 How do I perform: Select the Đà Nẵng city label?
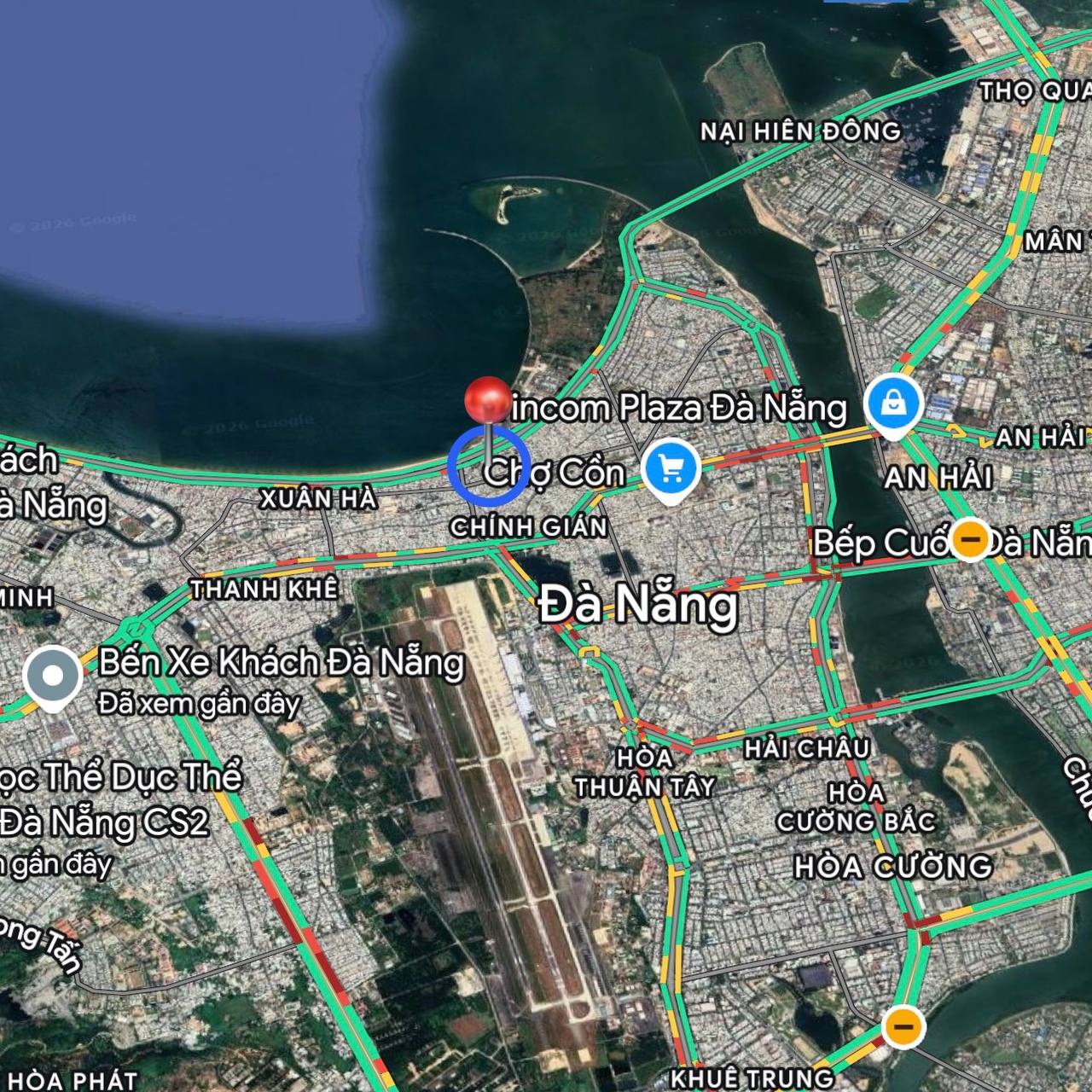[x=638, y=605]
